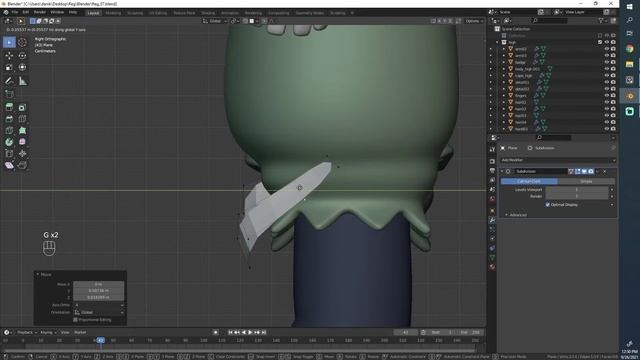Image resolution: width=640 pixels, height=360 pixels.
Task: Open the outliner filter dropdown
Action: click(602, 20)
